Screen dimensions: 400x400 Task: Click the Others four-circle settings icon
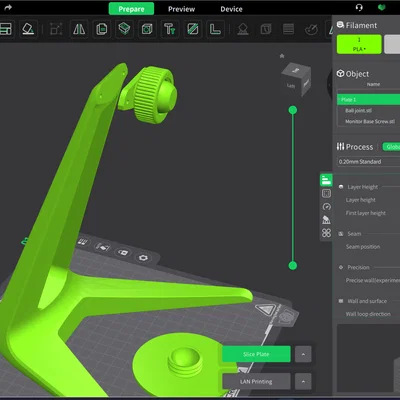326,233
